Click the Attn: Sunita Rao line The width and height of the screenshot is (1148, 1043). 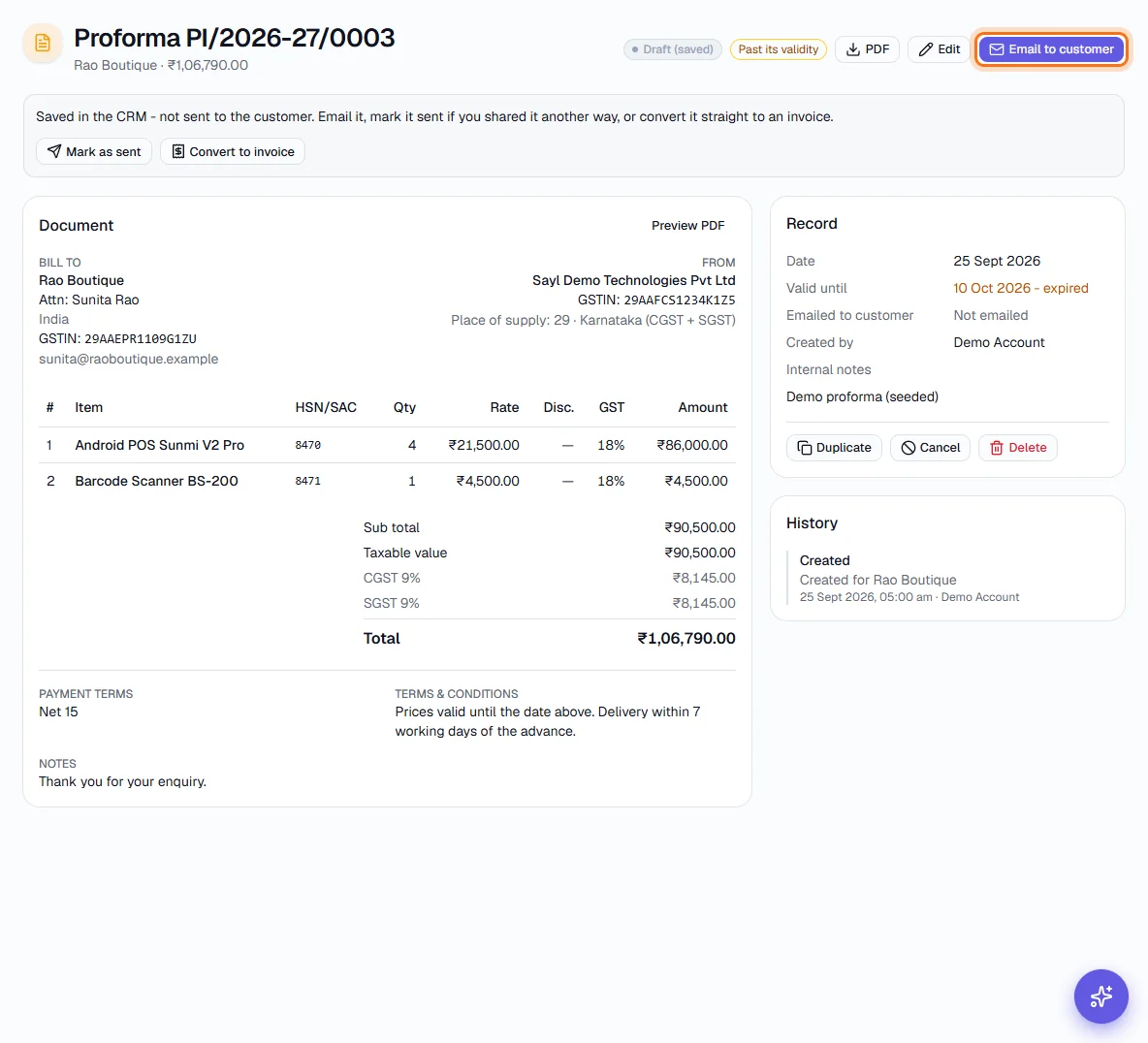[x=88, y=300]
